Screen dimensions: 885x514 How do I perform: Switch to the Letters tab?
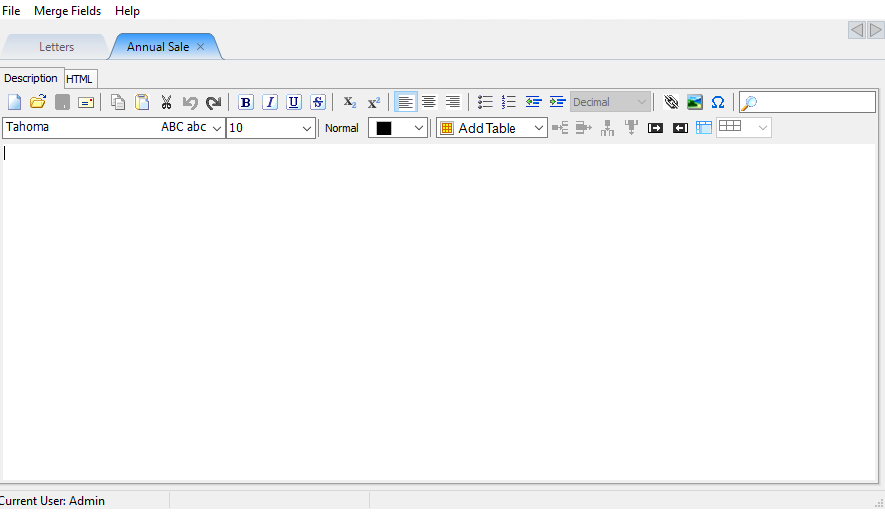click(x=56, y=47)
